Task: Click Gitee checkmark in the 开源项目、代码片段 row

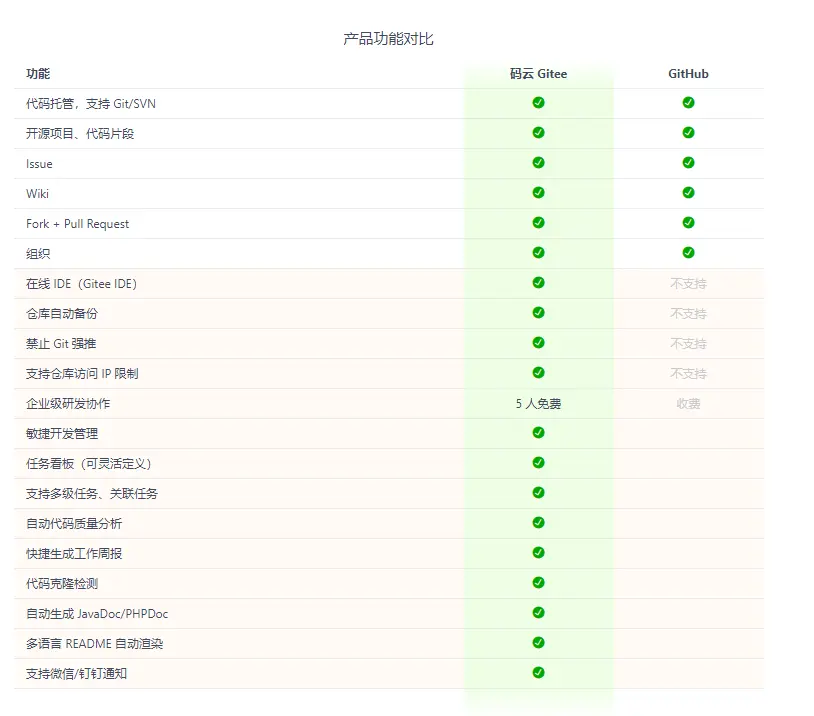Action: click(538, 132)
